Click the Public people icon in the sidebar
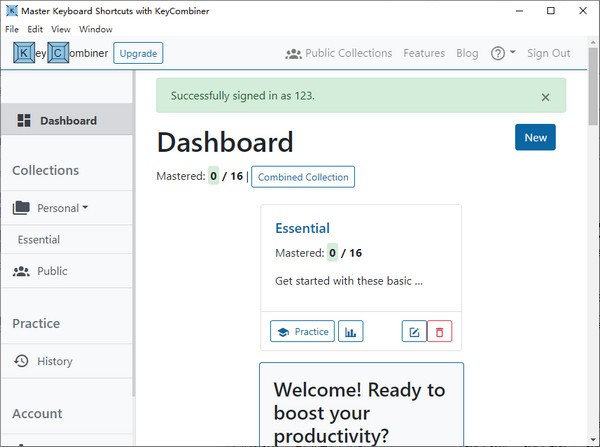The height and width of the screenshot is (447, 600). point(21,271)
